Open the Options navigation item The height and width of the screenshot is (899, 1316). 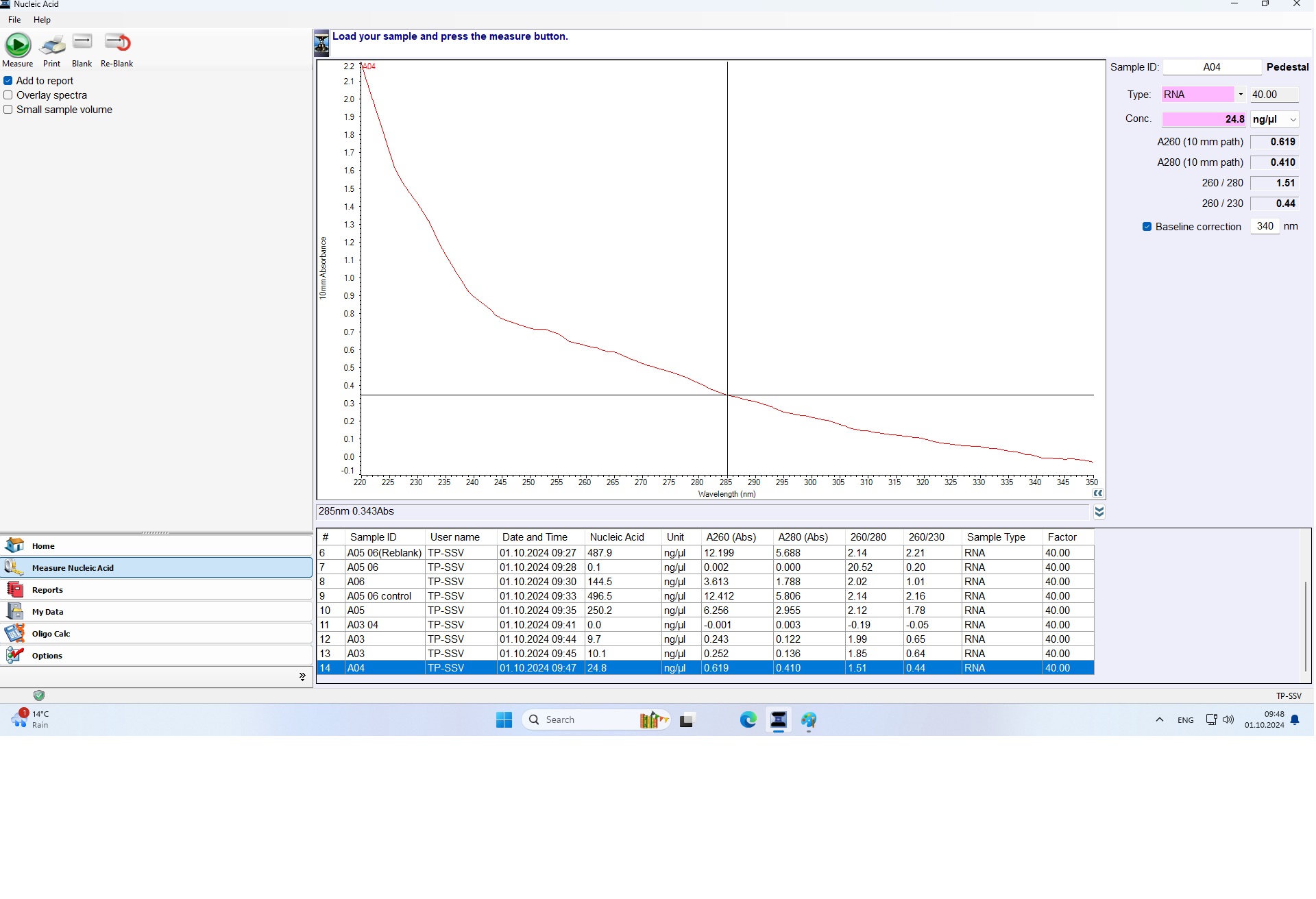coord(47,656)
